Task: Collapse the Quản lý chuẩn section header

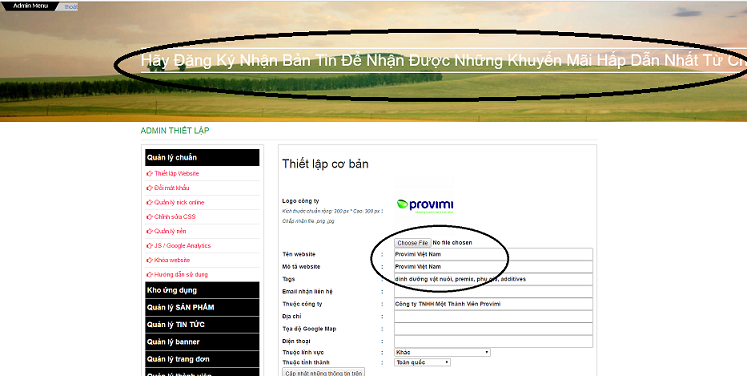Action: [202, 157]
